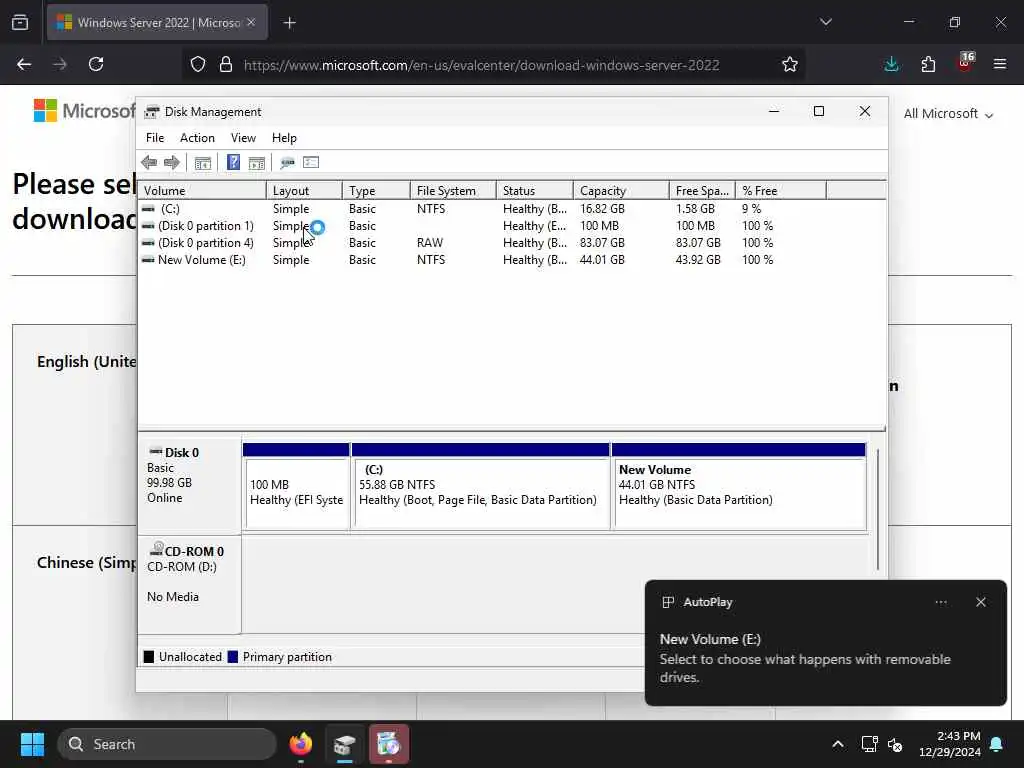The width and height of the screenshot is (1024, 768).
Task: Click the RAW file system cell
Action: click(x=430, y=243)
